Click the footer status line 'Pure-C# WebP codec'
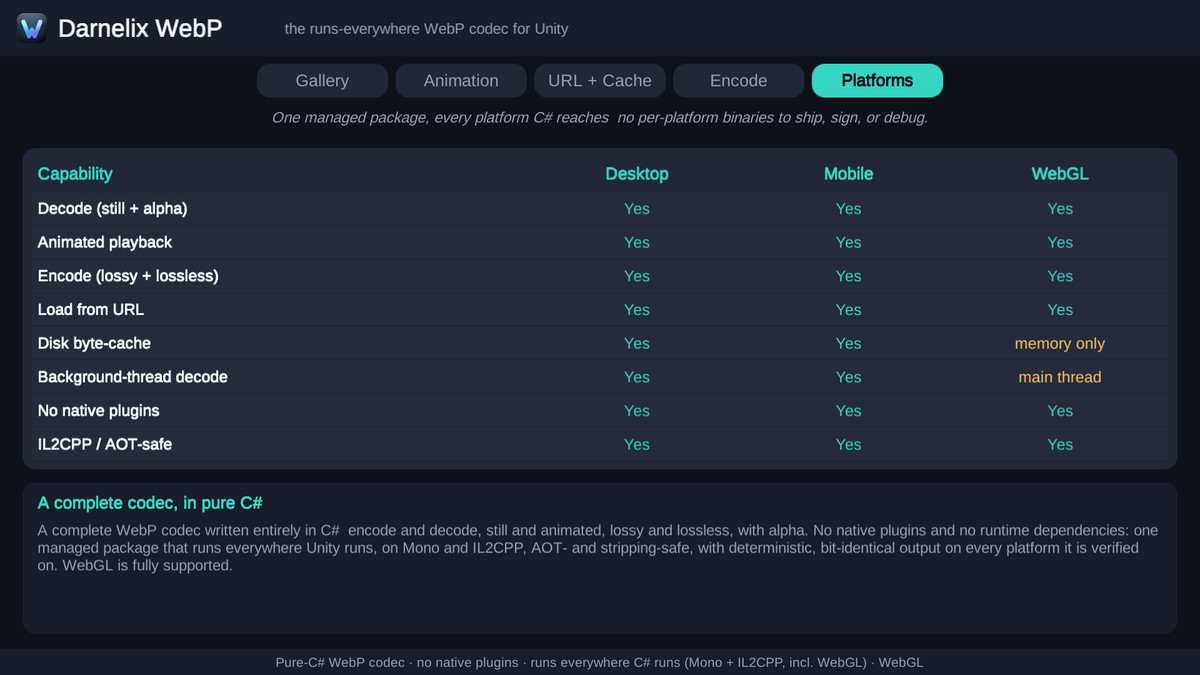The height and width of the screenshot is (675, 1200). pyautogui.click(x=600, y=662)
